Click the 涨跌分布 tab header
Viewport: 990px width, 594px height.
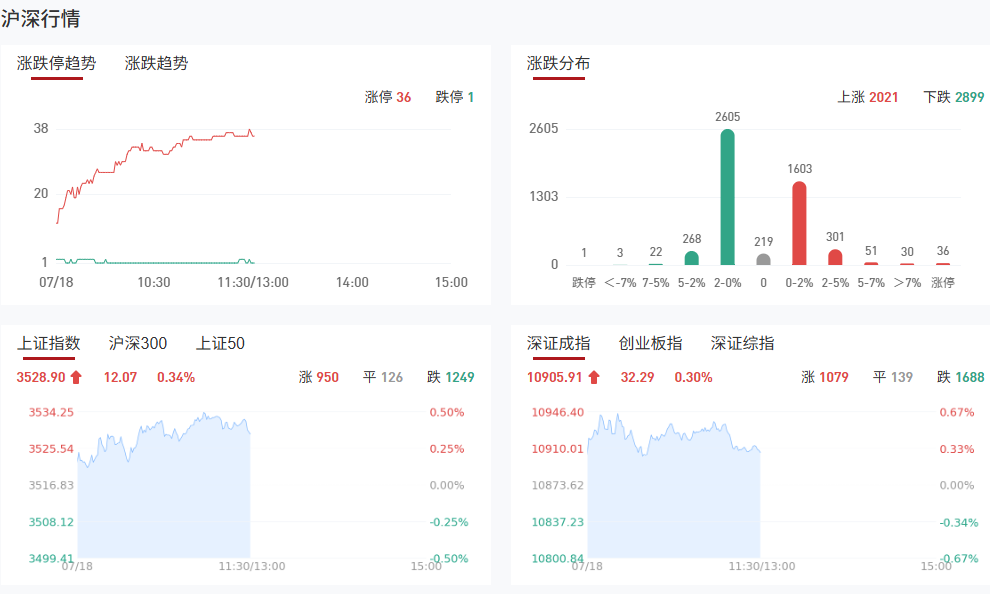[558, 63]
